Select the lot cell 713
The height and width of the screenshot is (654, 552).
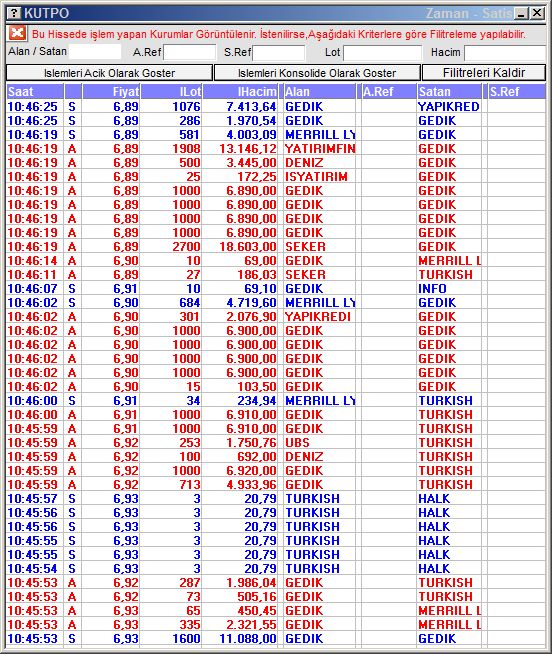pos(171,485)
